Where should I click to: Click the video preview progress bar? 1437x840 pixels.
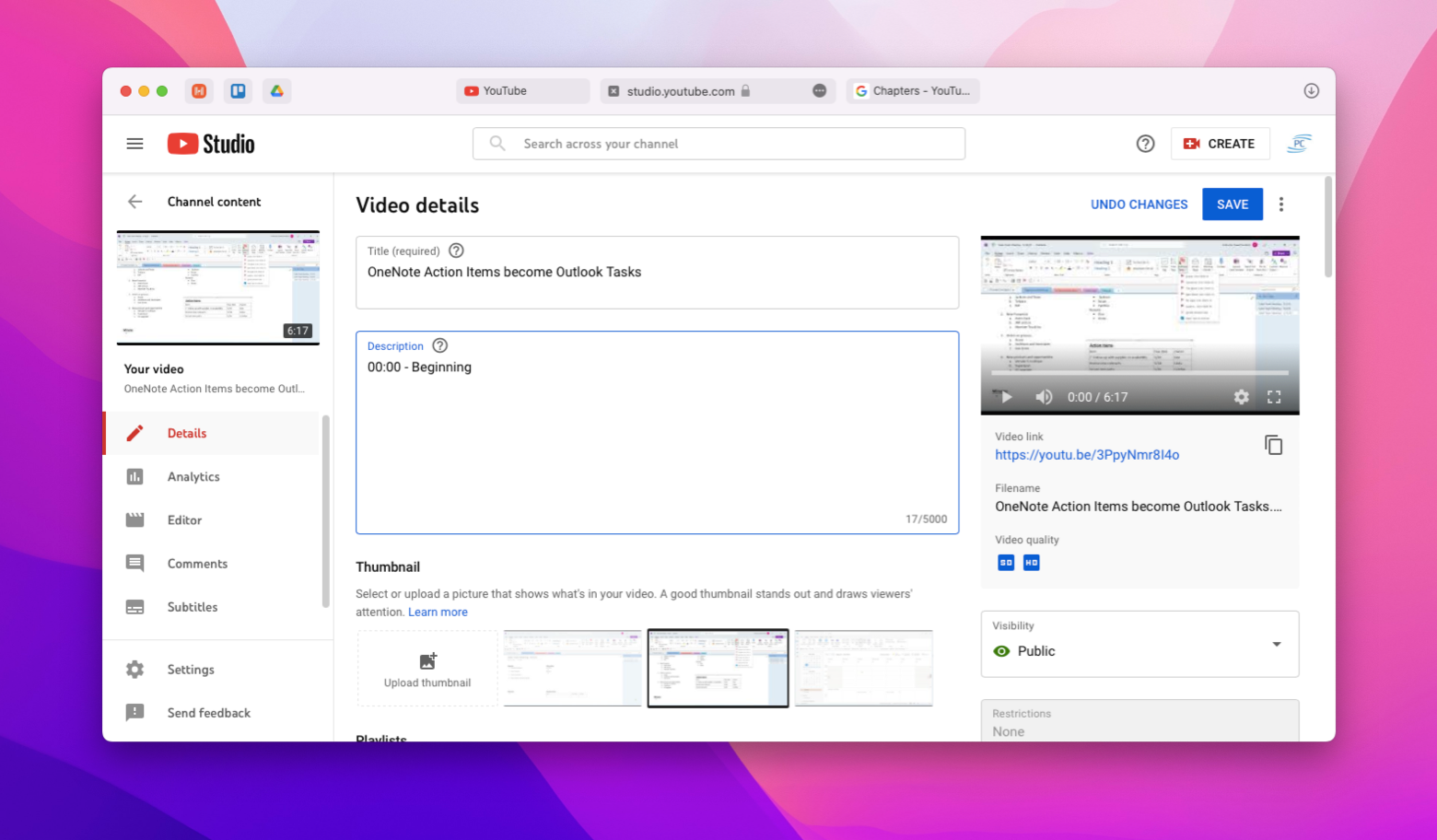click(x=1139, y=373)
